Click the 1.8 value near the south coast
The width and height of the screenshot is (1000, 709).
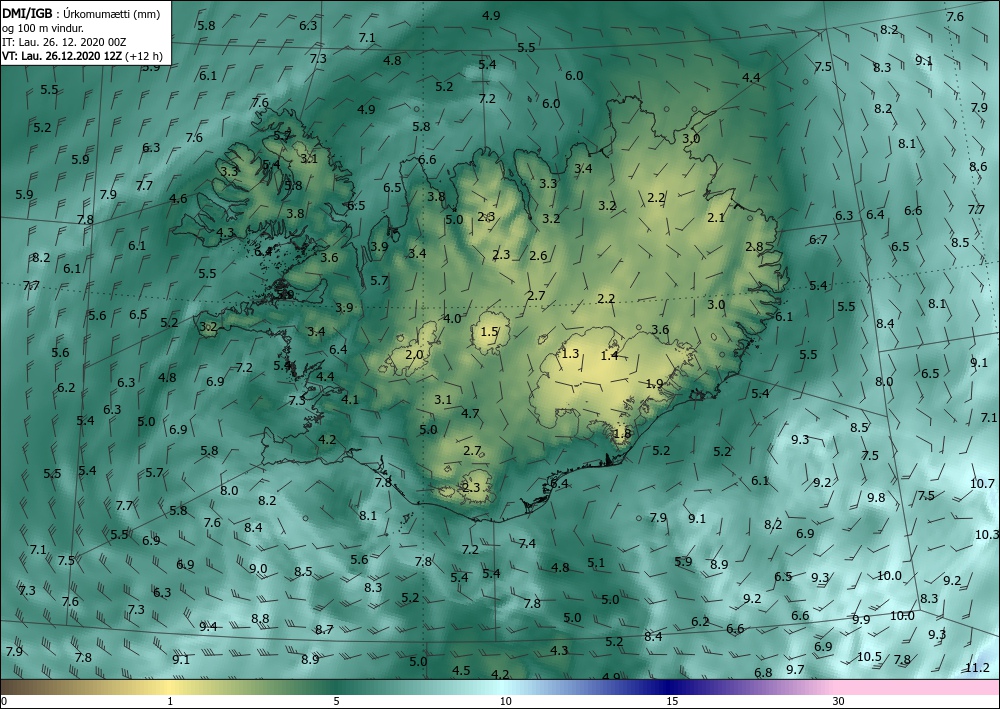click(x=622, y=434)
